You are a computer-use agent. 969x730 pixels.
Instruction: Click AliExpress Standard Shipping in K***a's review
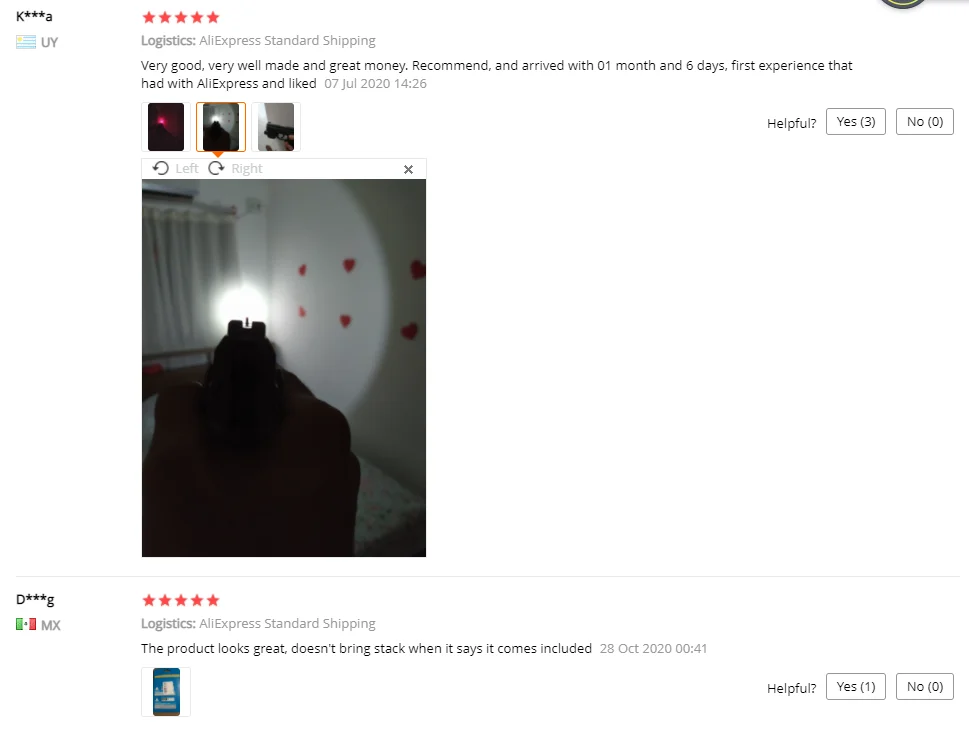[x=287, y=41]
